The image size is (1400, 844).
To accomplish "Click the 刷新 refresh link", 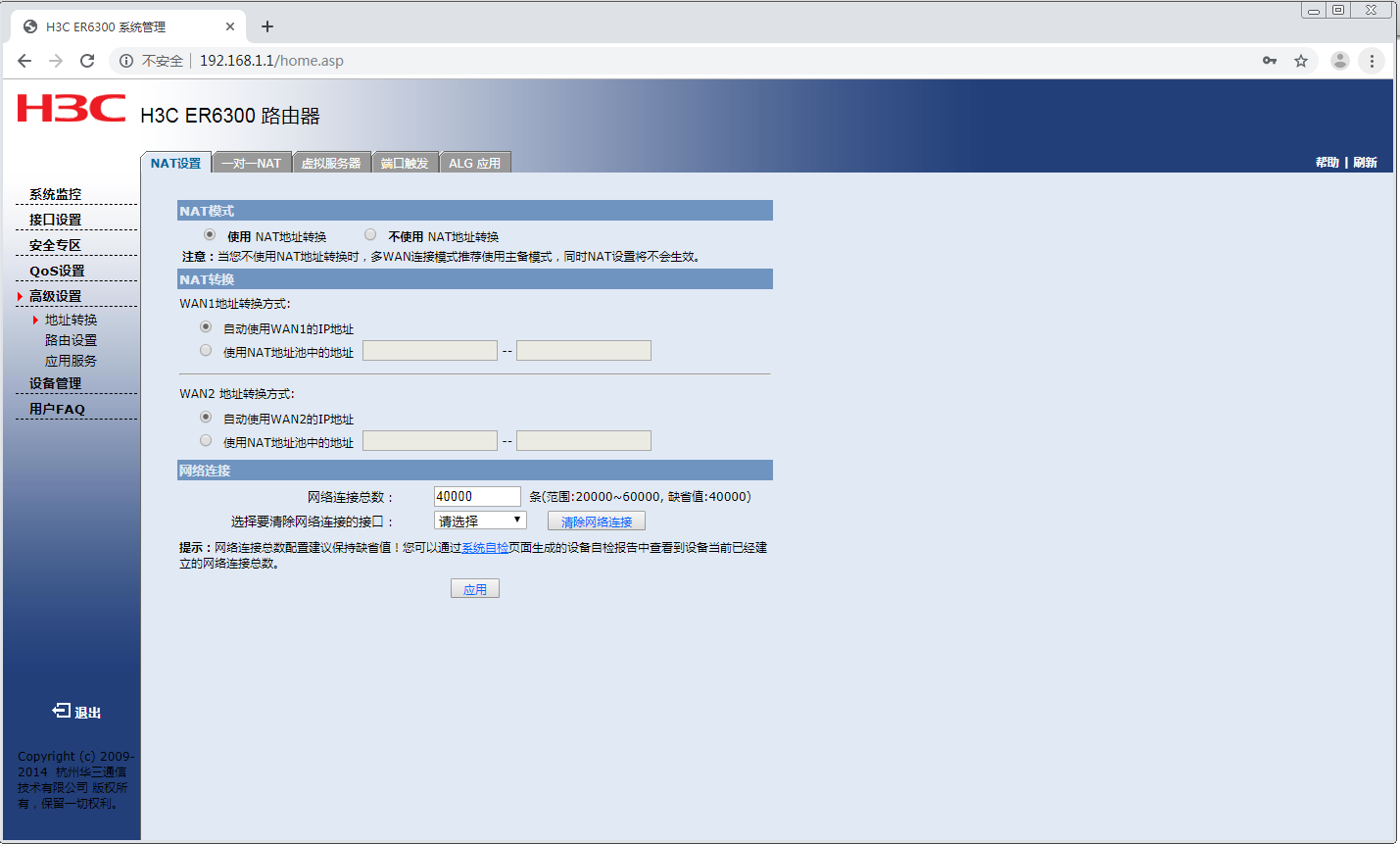I will tap(1366, 163).
